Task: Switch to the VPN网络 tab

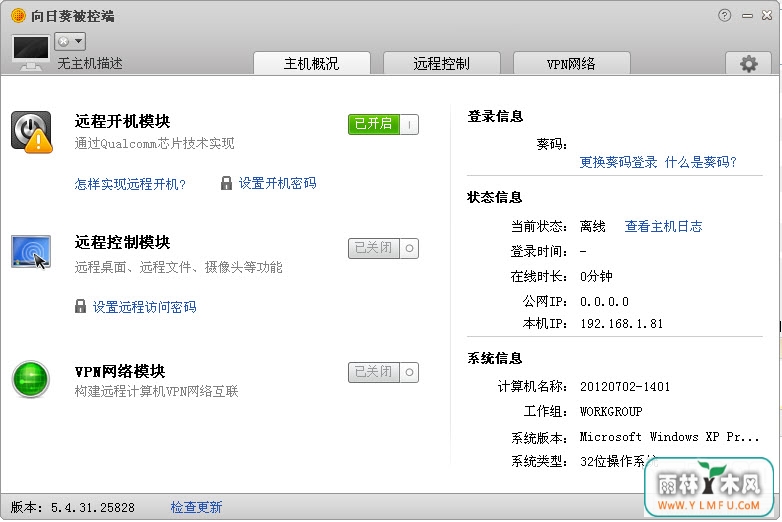Action: click(572, 63)
